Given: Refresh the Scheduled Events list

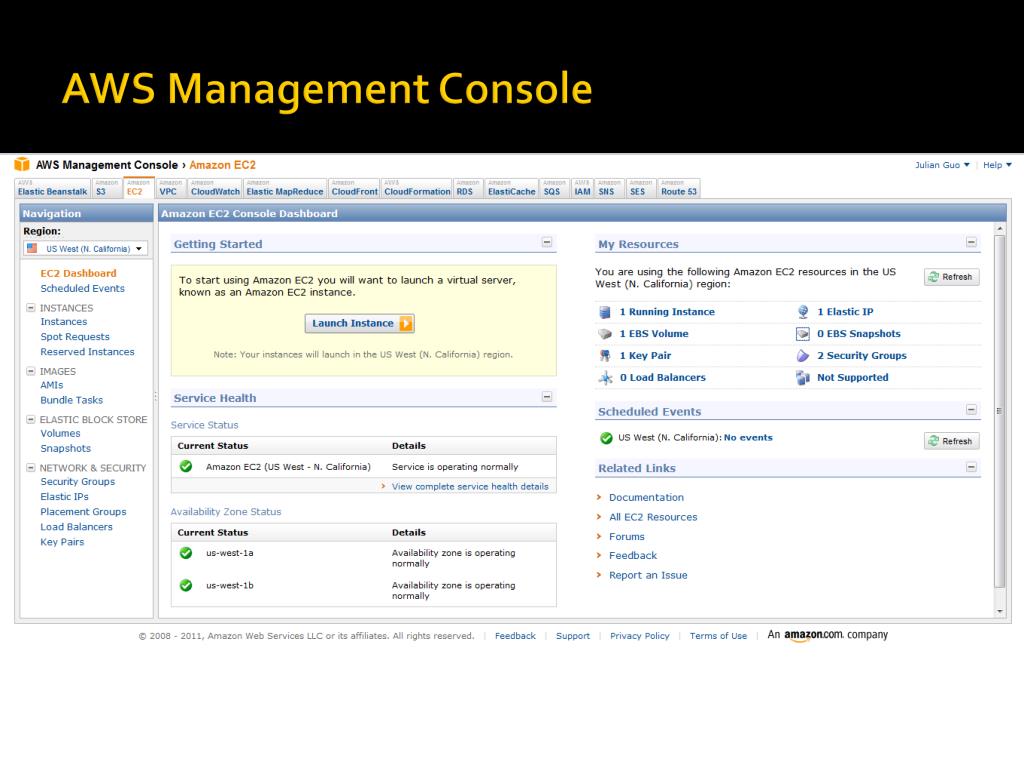Looking at the screenshot, I should coord(952,441).
